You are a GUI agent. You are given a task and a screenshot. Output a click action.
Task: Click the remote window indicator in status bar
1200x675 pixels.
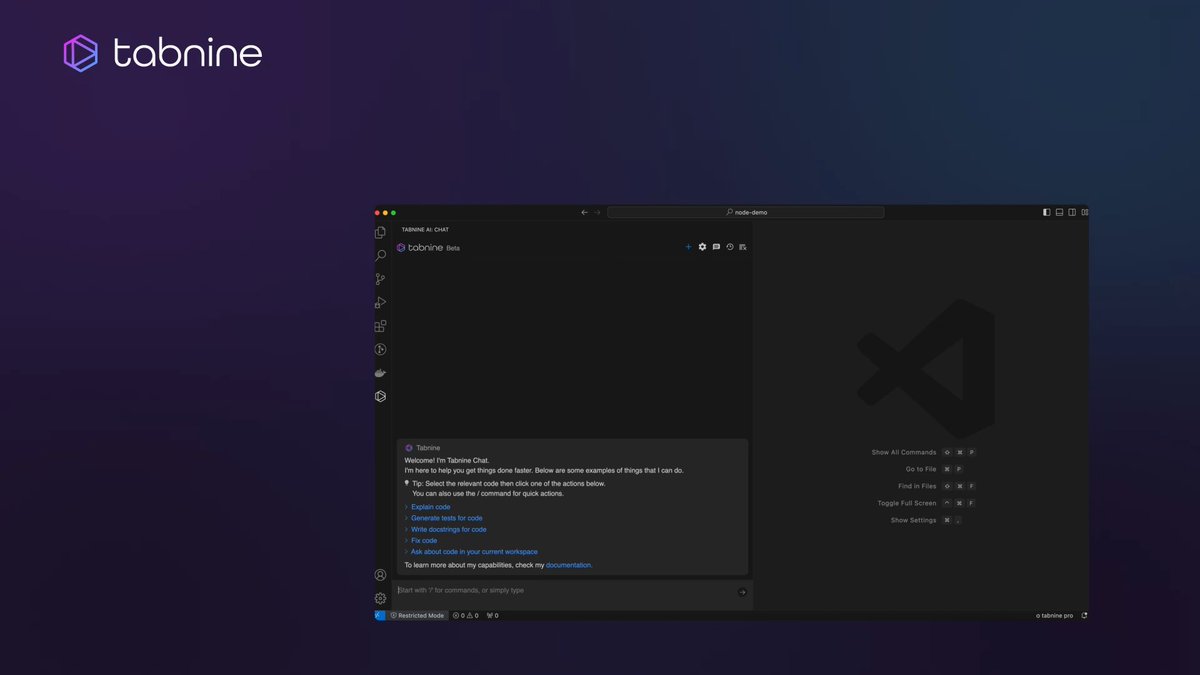point(380,615)
